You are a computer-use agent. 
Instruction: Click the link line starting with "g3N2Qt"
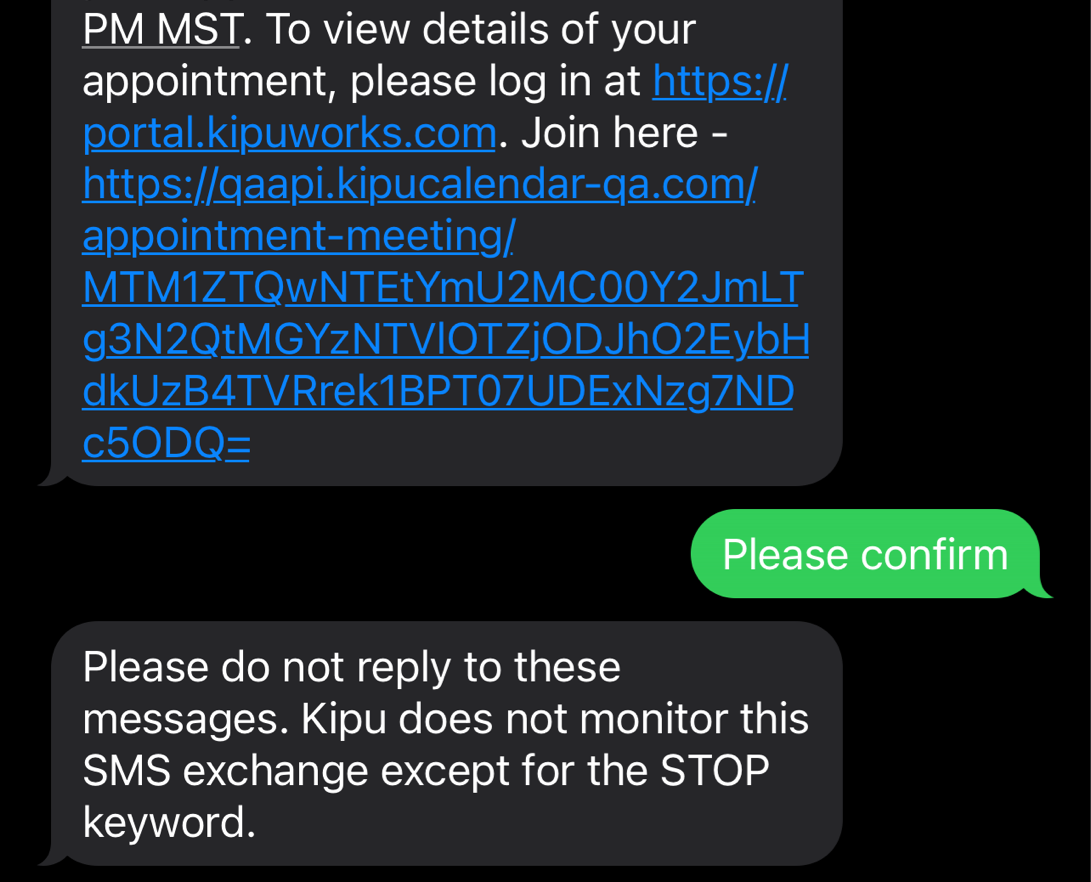(445, 341)
